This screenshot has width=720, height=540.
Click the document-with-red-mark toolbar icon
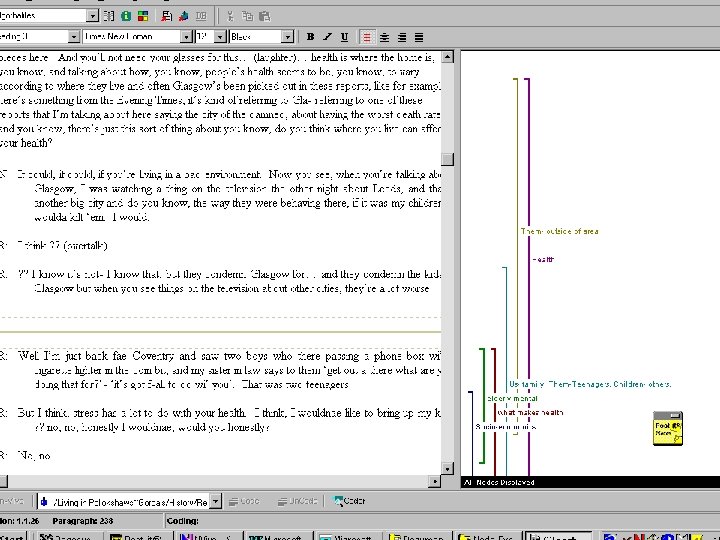pos(167,16)
